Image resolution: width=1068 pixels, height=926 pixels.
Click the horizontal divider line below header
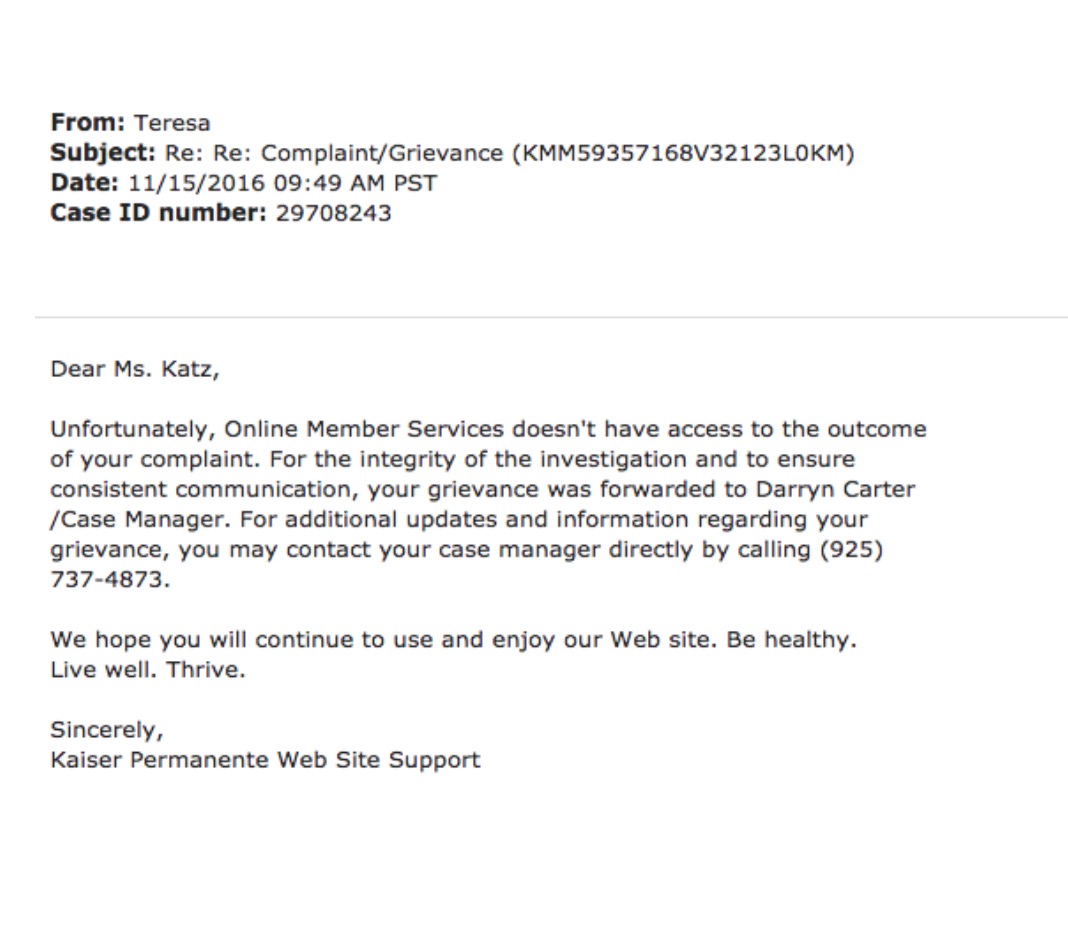[x=552, y=317]
